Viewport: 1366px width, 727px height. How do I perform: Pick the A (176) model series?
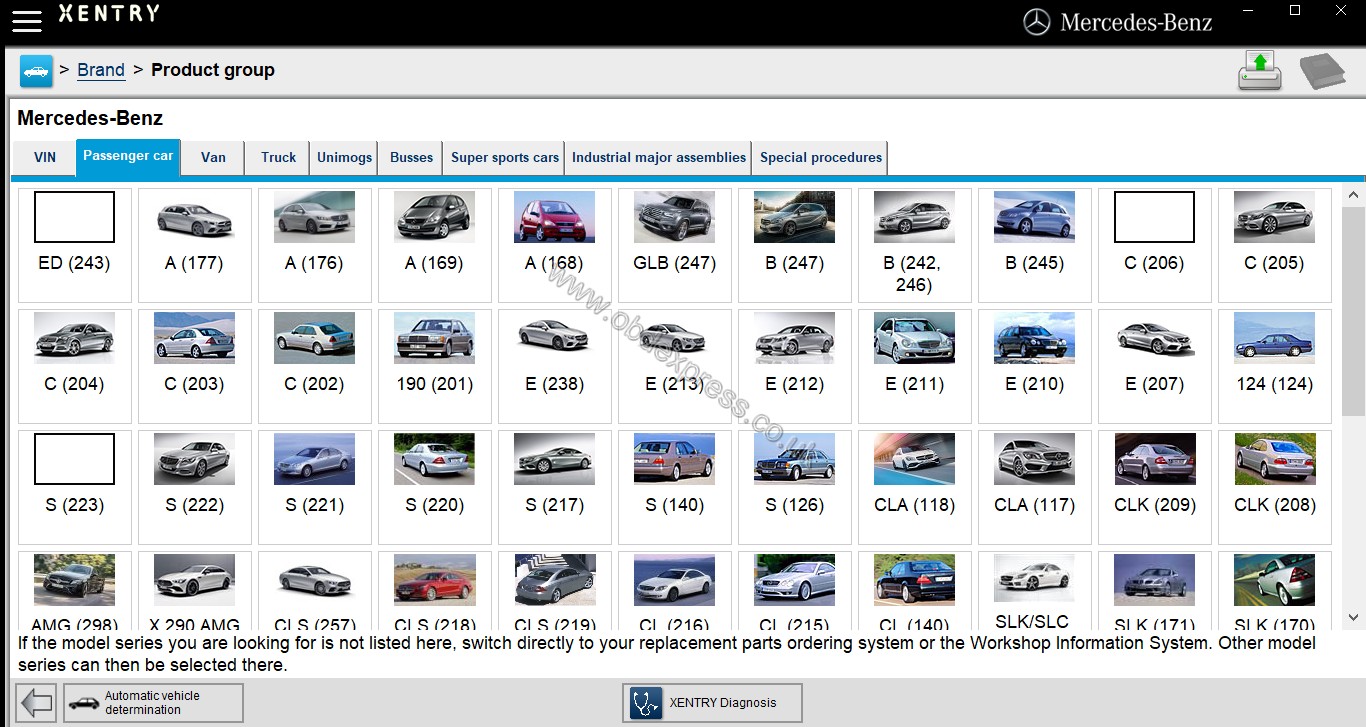[315, 245]
